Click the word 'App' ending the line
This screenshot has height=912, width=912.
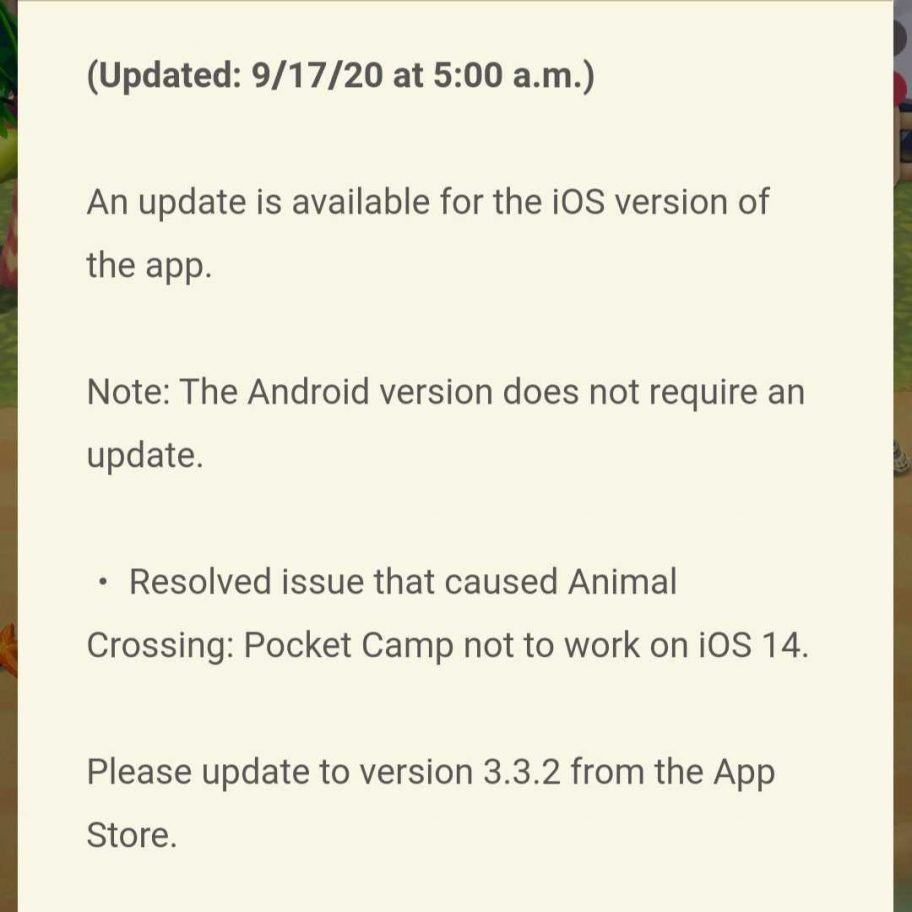pos(744,773)
